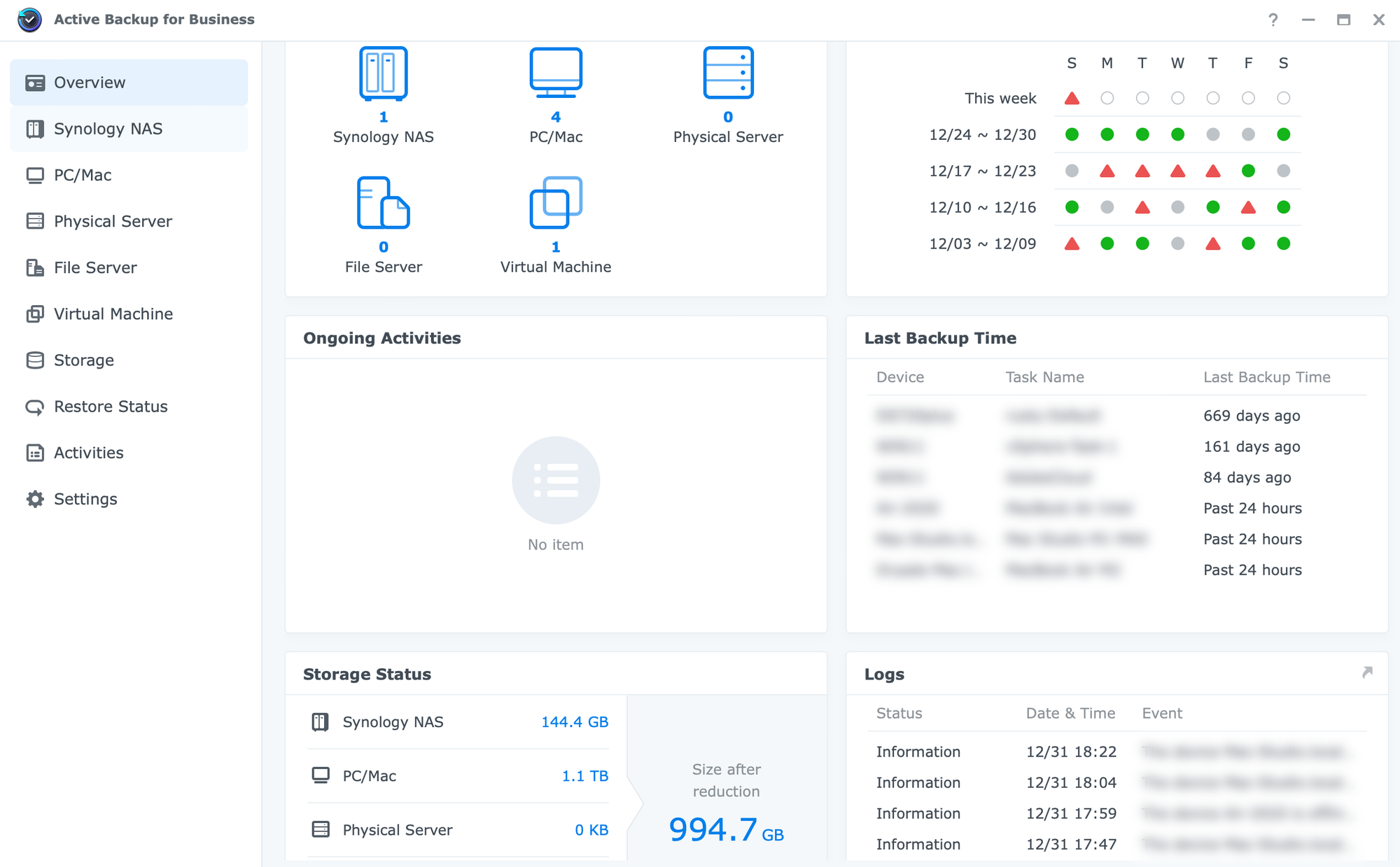Toggle the Monday backup dot 12/24~12/30

point(1107,134)
